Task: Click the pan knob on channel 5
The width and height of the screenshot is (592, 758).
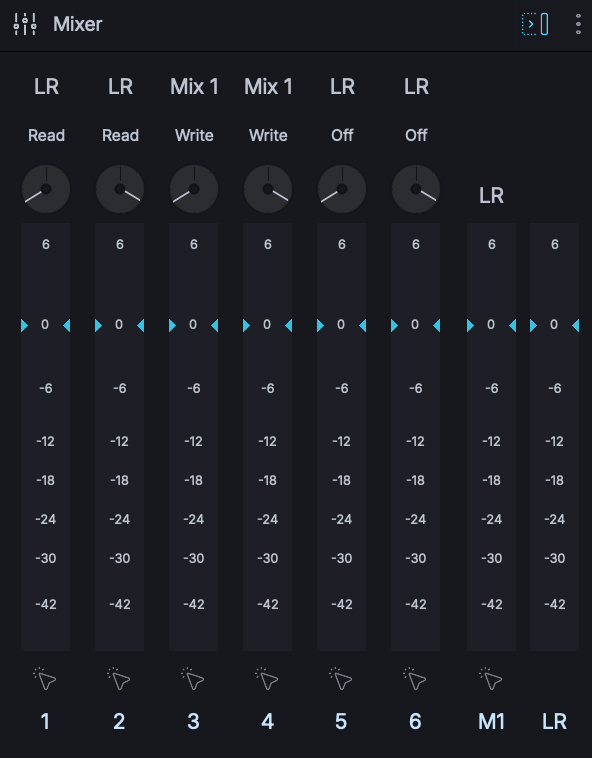Action: pyautogui.click(x=342, y=189)
